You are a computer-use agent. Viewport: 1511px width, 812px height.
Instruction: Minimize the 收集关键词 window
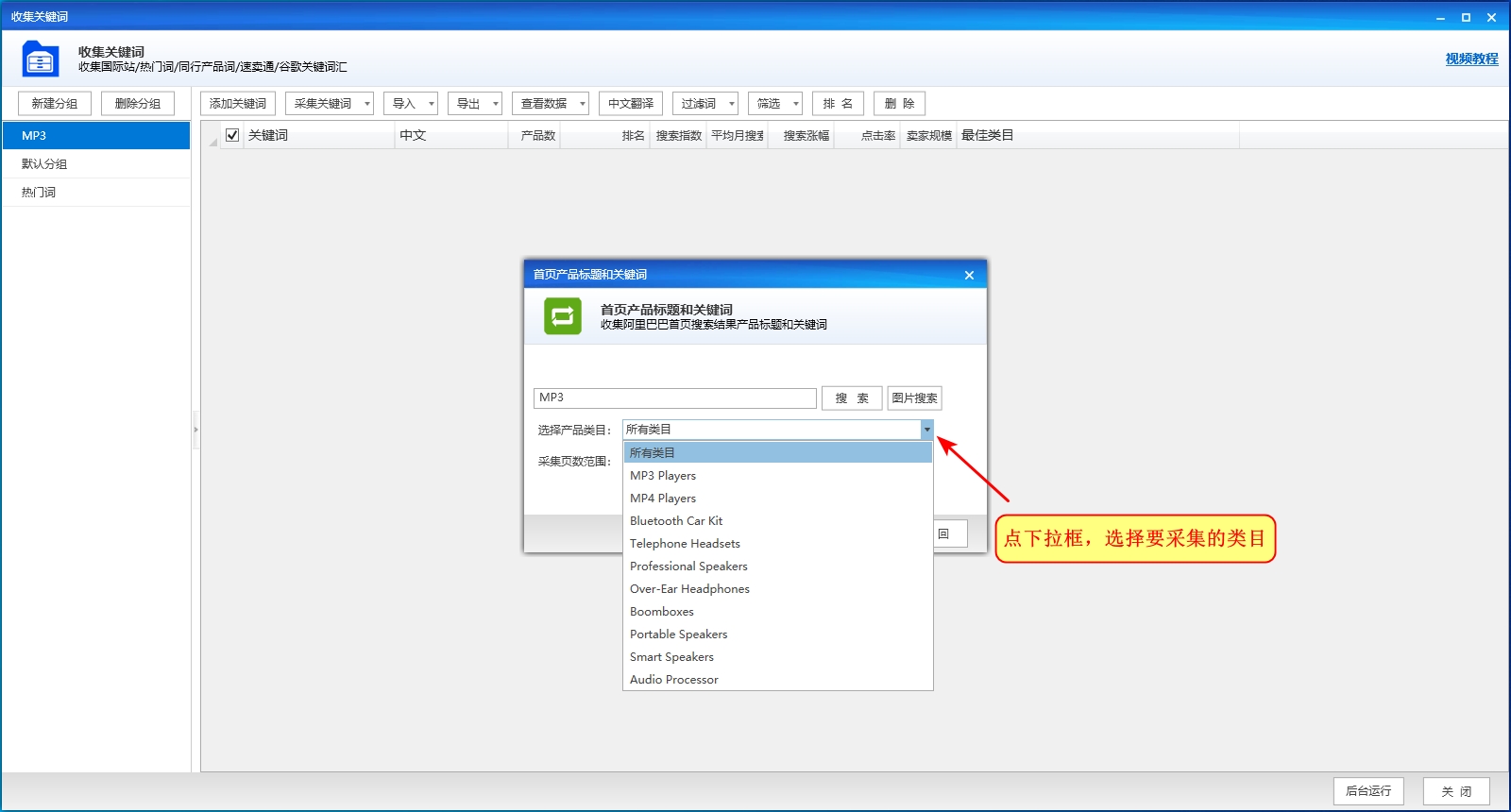pyautogui.click(x=1440, y=17)
